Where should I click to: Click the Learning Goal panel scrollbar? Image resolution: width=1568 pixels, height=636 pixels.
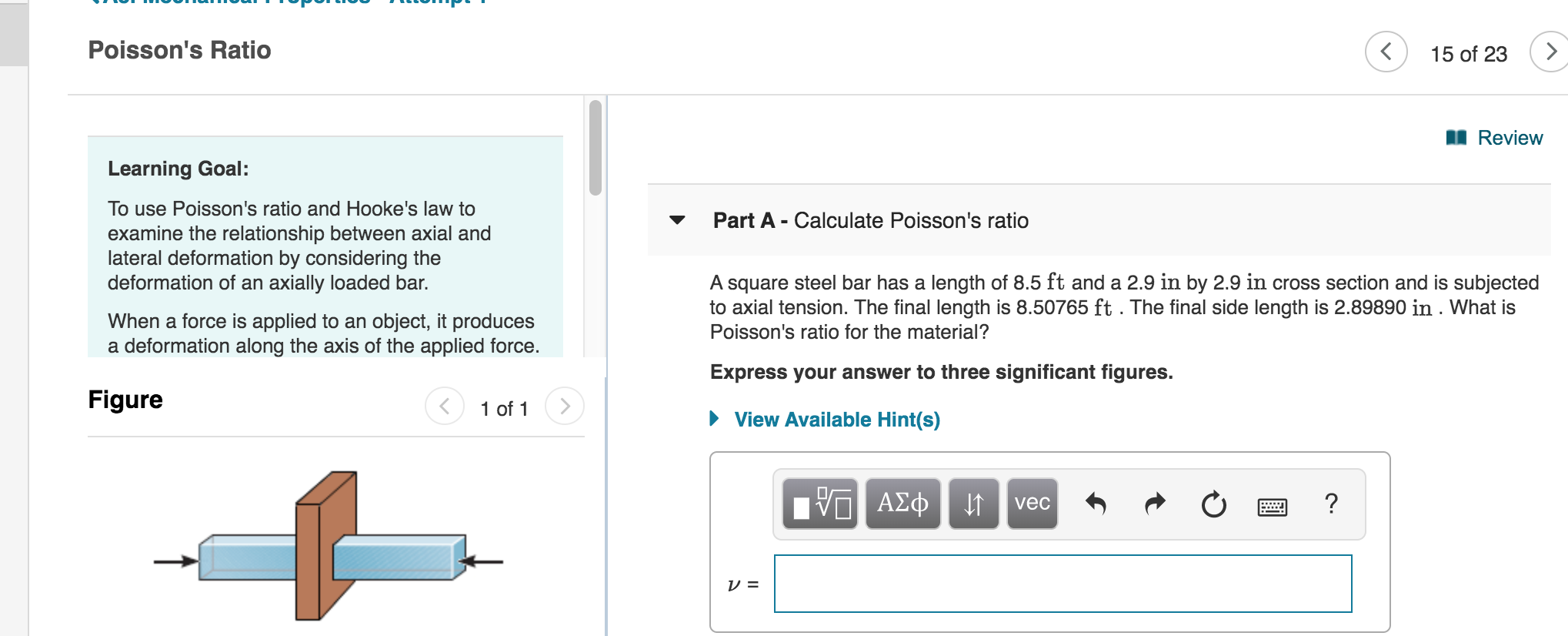[x=595, y=146]
